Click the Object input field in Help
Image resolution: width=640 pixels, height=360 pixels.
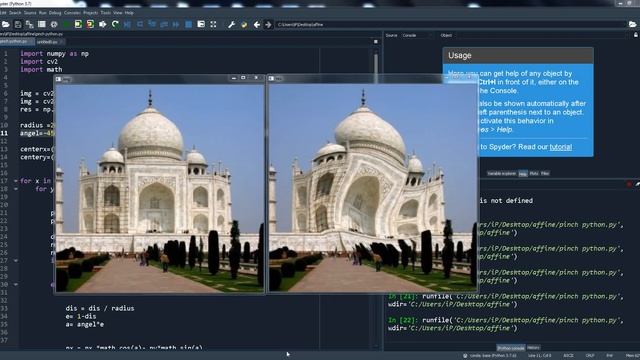[541, 36]
